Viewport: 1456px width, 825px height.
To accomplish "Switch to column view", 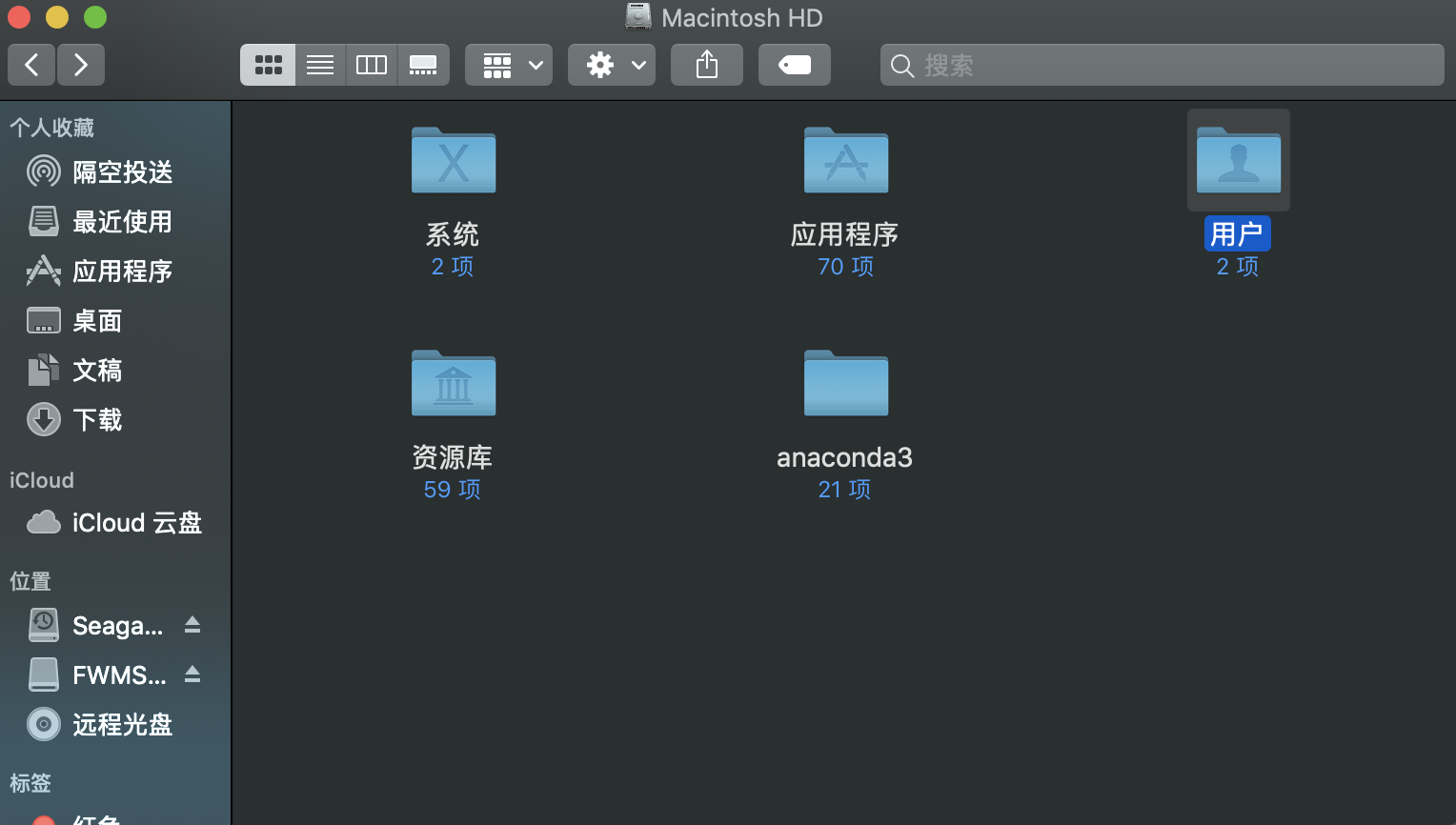I will tap(372, 65).
